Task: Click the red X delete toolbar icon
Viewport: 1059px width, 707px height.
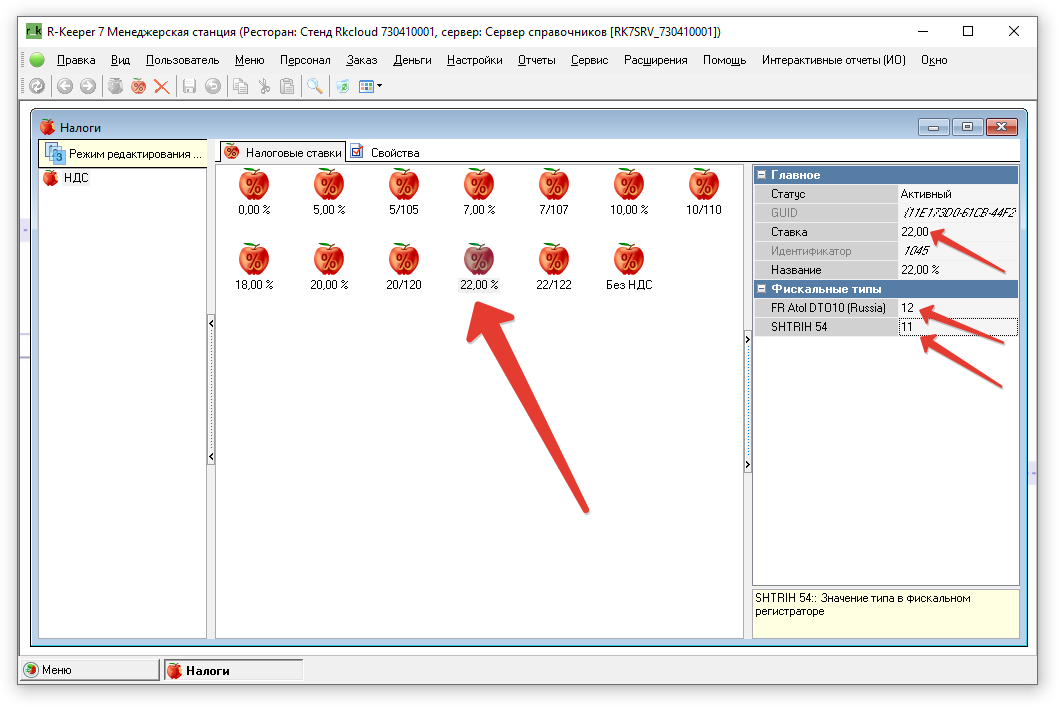Action: (161, 87)
